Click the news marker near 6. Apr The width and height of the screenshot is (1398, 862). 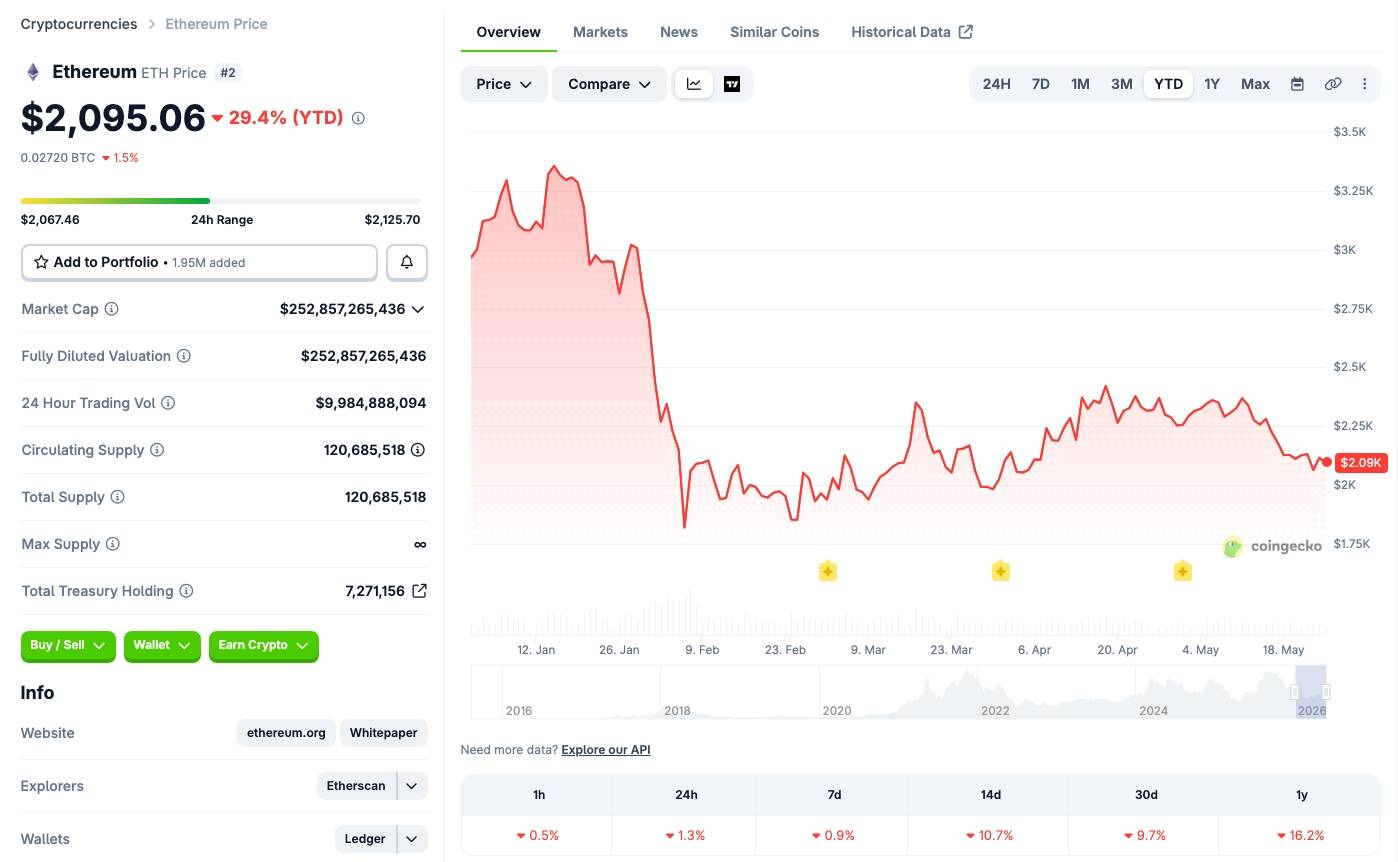pyautogui.click(x=1000, y=571)
